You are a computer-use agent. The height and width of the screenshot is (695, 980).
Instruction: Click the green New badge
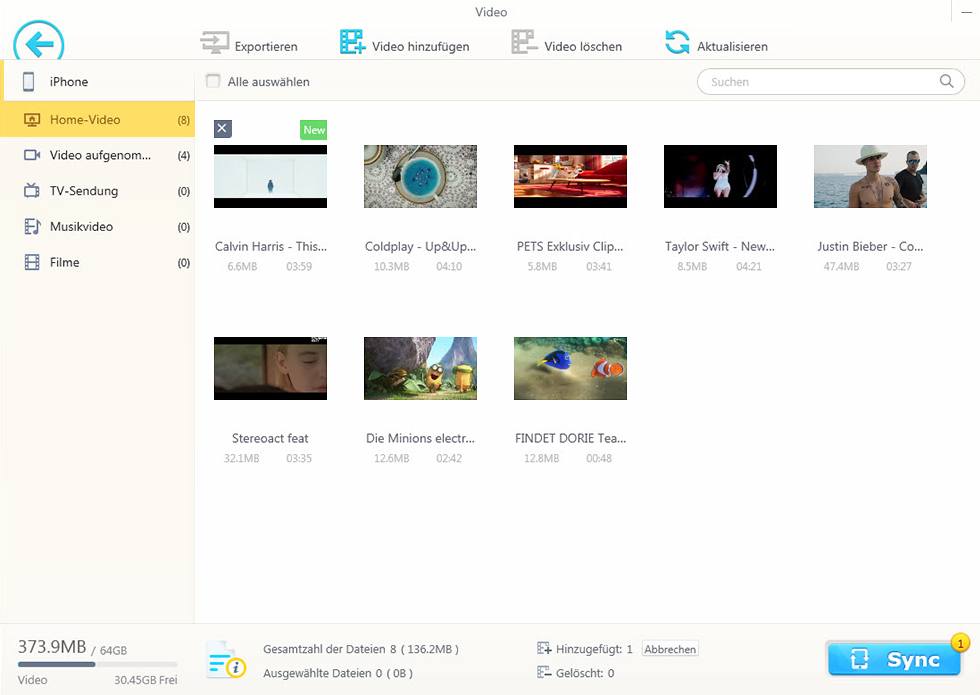coord(314,129)
